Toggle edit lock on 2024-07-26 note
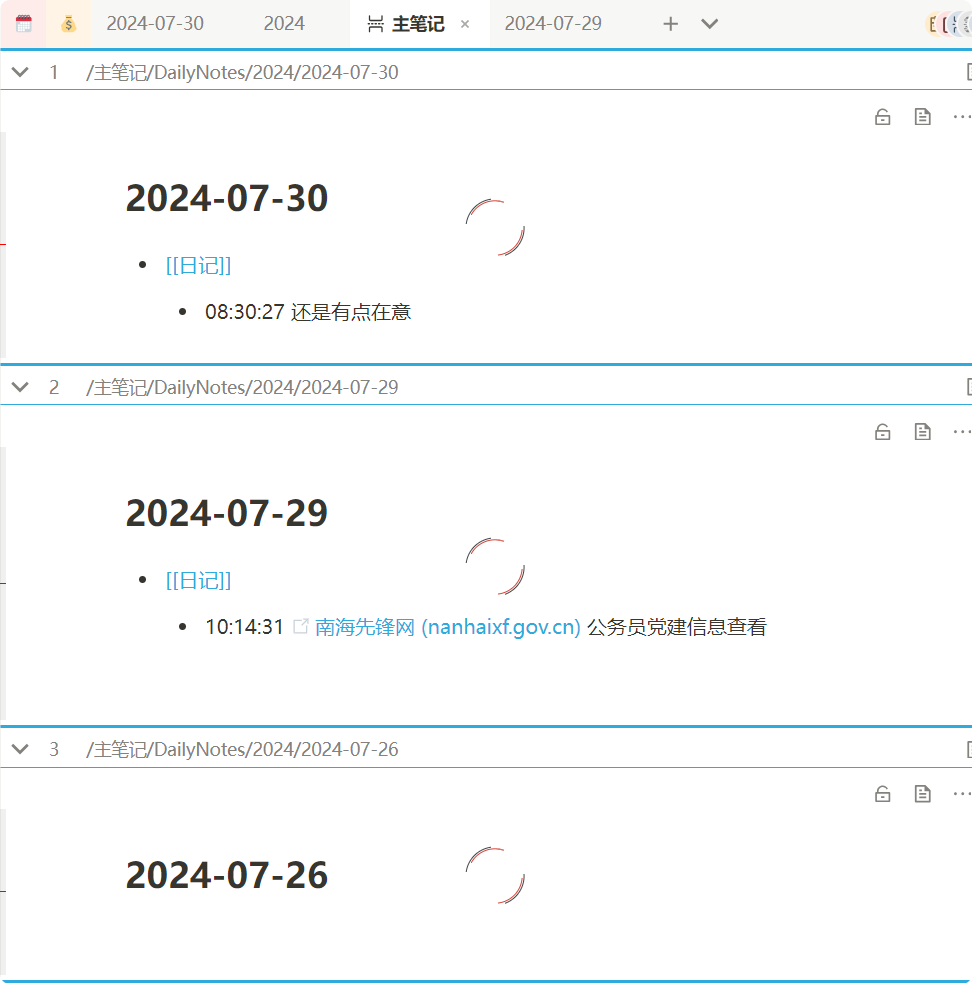This screenshot has width=972, height=984. [x=882, y=794]
